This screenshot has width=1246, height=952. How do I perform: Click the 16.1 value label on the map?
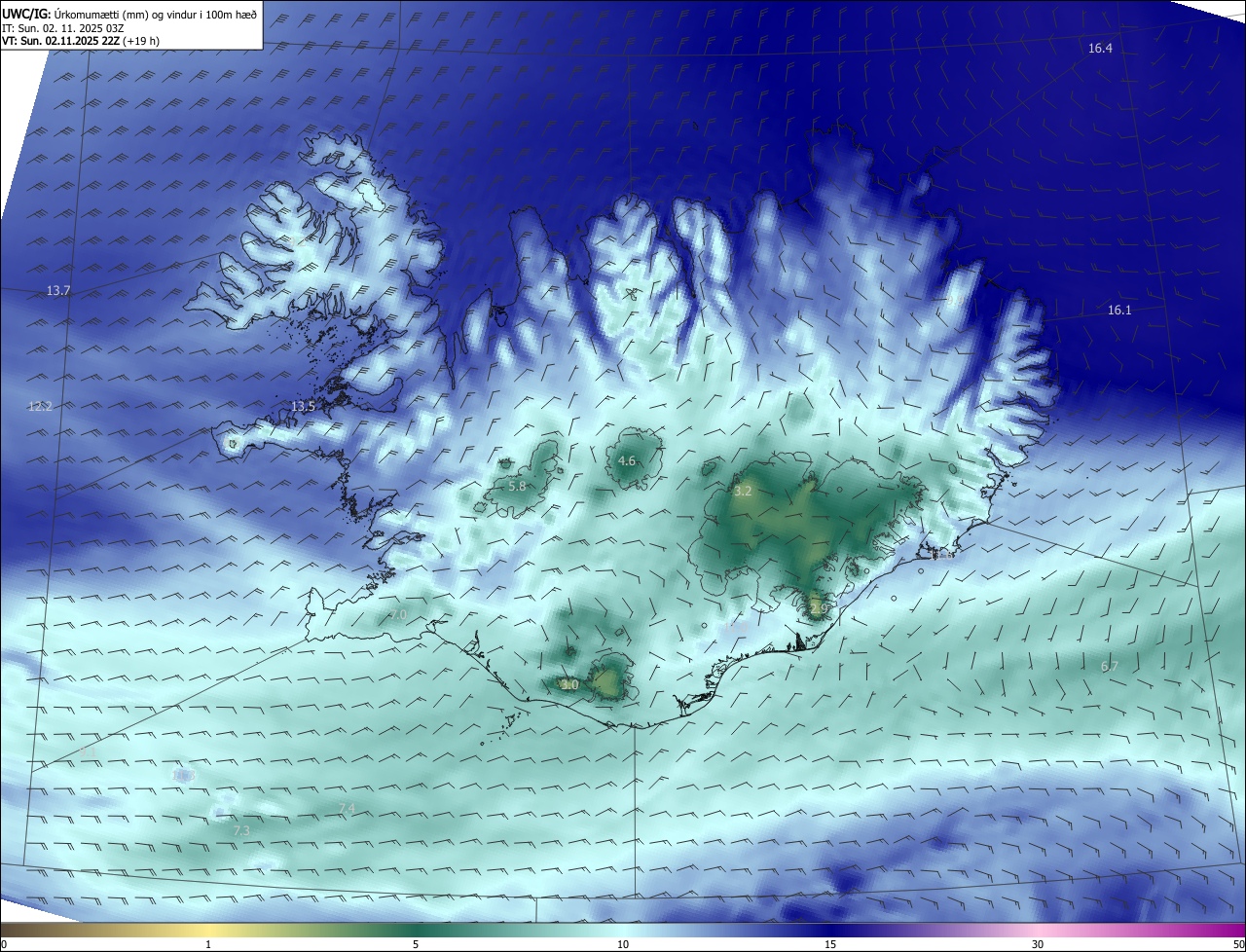tap(1119, 311)
